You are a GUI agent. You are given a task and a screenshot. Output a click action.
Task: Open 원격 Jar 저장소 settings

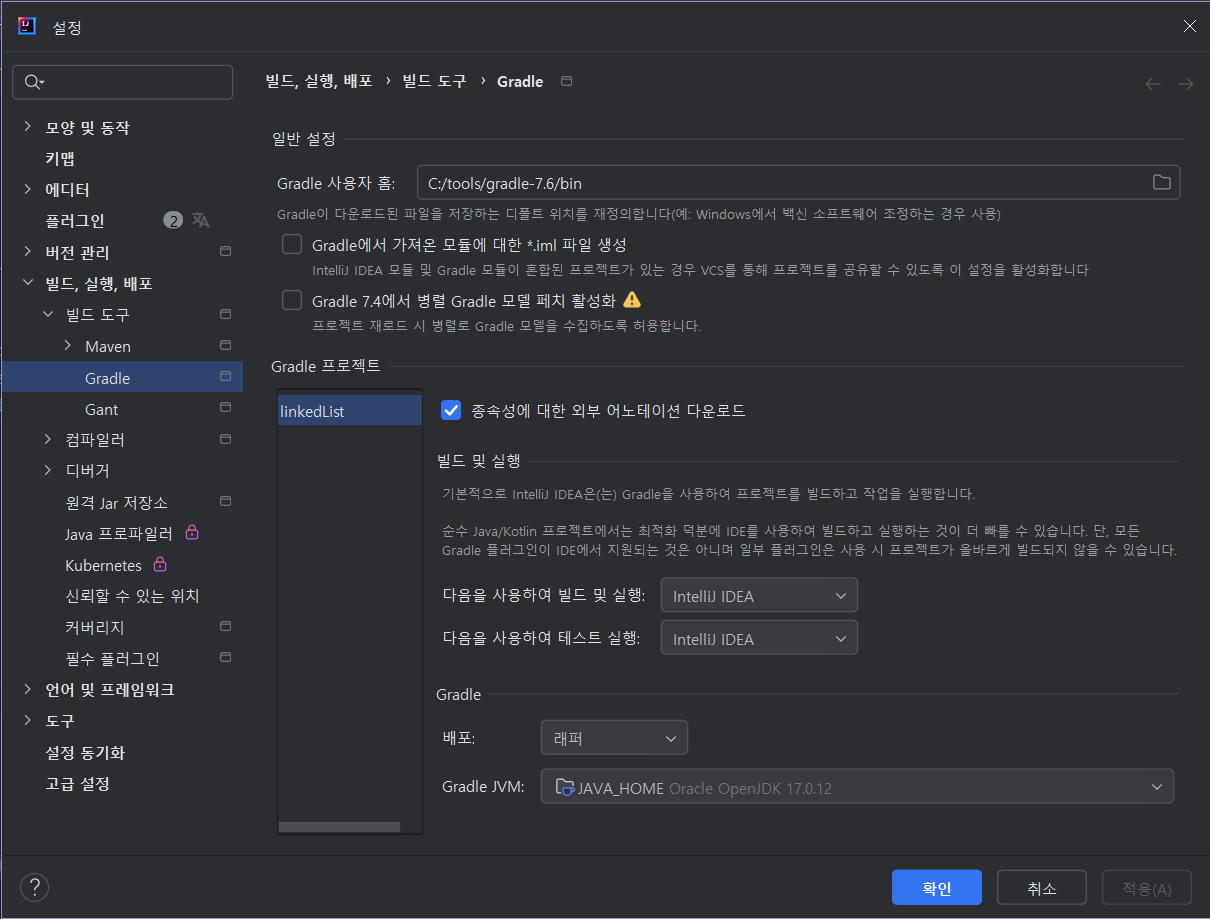pos(116,502)
